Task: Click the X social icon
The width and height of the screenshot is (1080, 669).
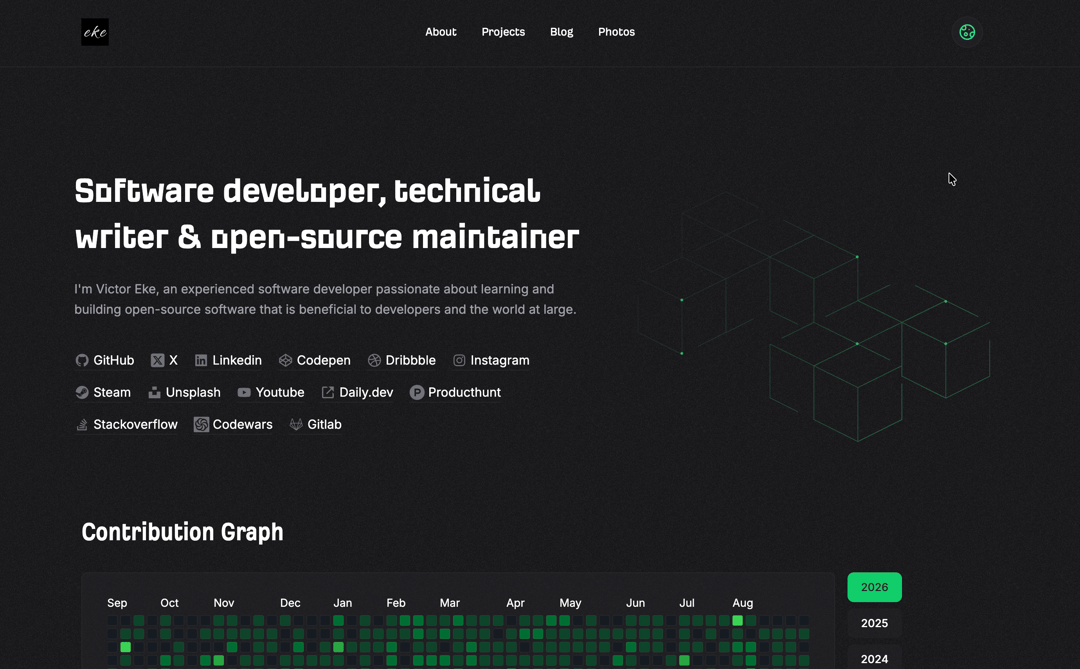Action: tap(158, 360)
